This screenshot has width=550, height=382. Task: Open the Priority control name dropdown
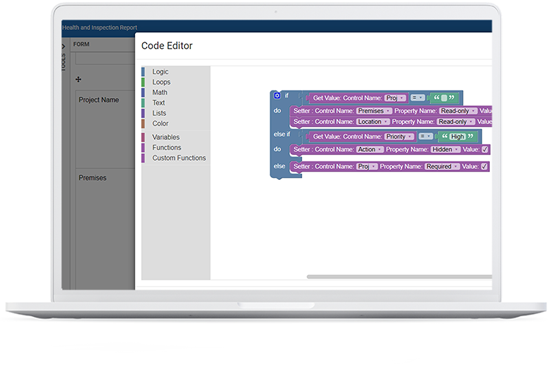click(x=399, y=137)
